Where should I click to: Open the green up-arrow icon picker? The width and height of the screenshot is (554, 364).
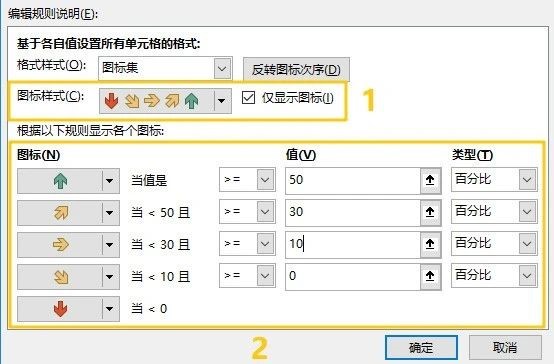68,181
